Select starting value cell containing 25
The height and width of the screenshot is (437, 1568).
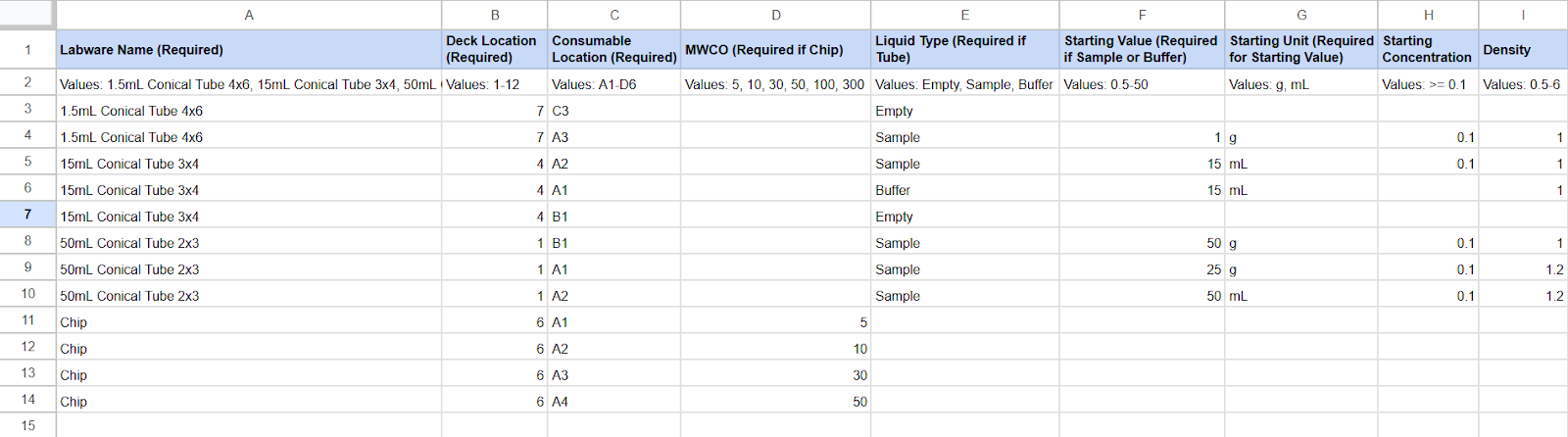click(1142, 269)
